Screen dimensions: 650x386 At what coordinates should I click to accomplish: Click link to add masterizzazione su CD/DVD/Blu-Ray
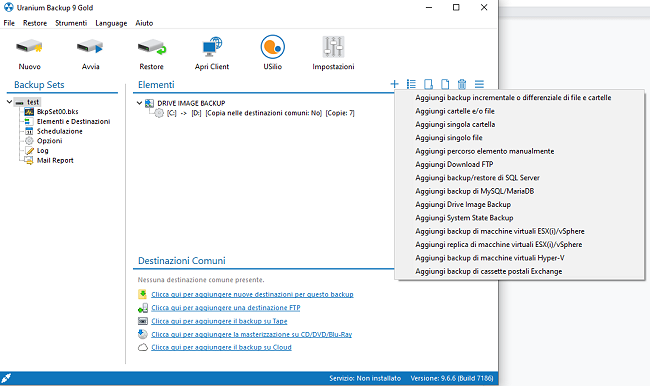(x=252, y=334)
